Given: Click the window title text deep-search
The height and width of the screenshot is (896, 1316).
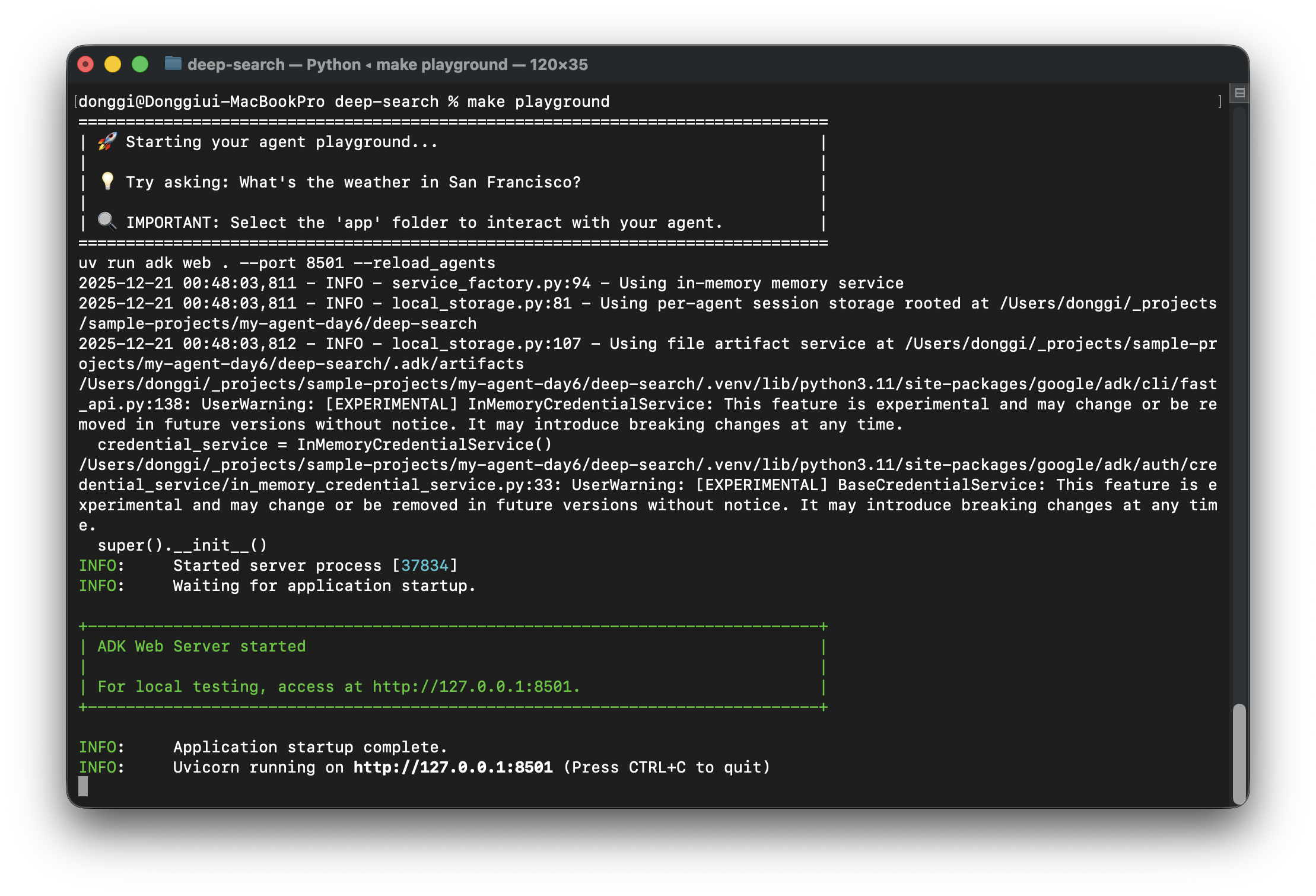Looking at the screenshot, I should tap(236, 65).
